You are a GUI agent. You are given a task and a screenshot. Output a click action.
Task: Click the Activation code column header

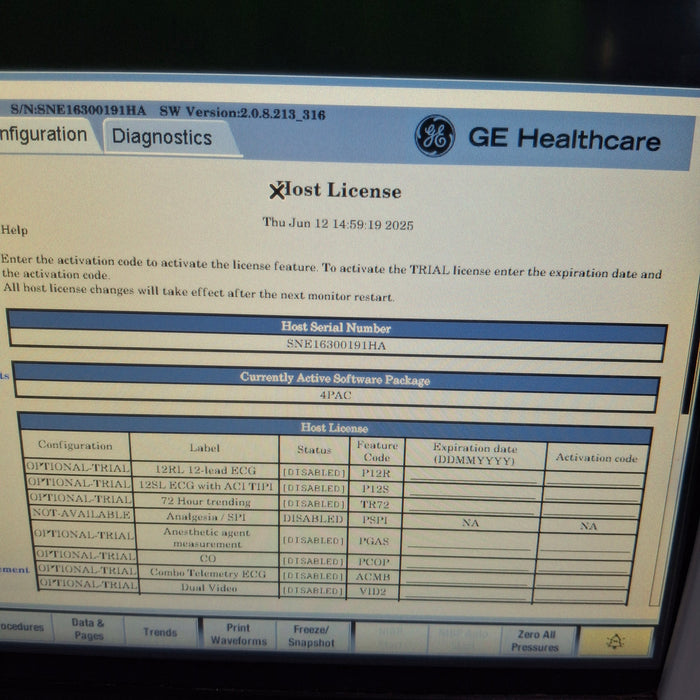[596, 458]
